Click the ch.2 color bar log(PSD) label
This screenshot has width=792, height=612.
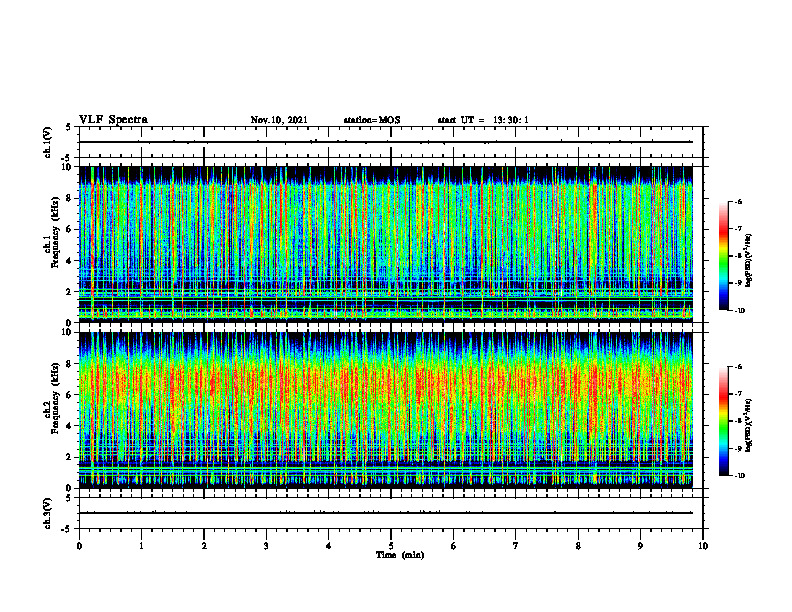coord(749,426)
